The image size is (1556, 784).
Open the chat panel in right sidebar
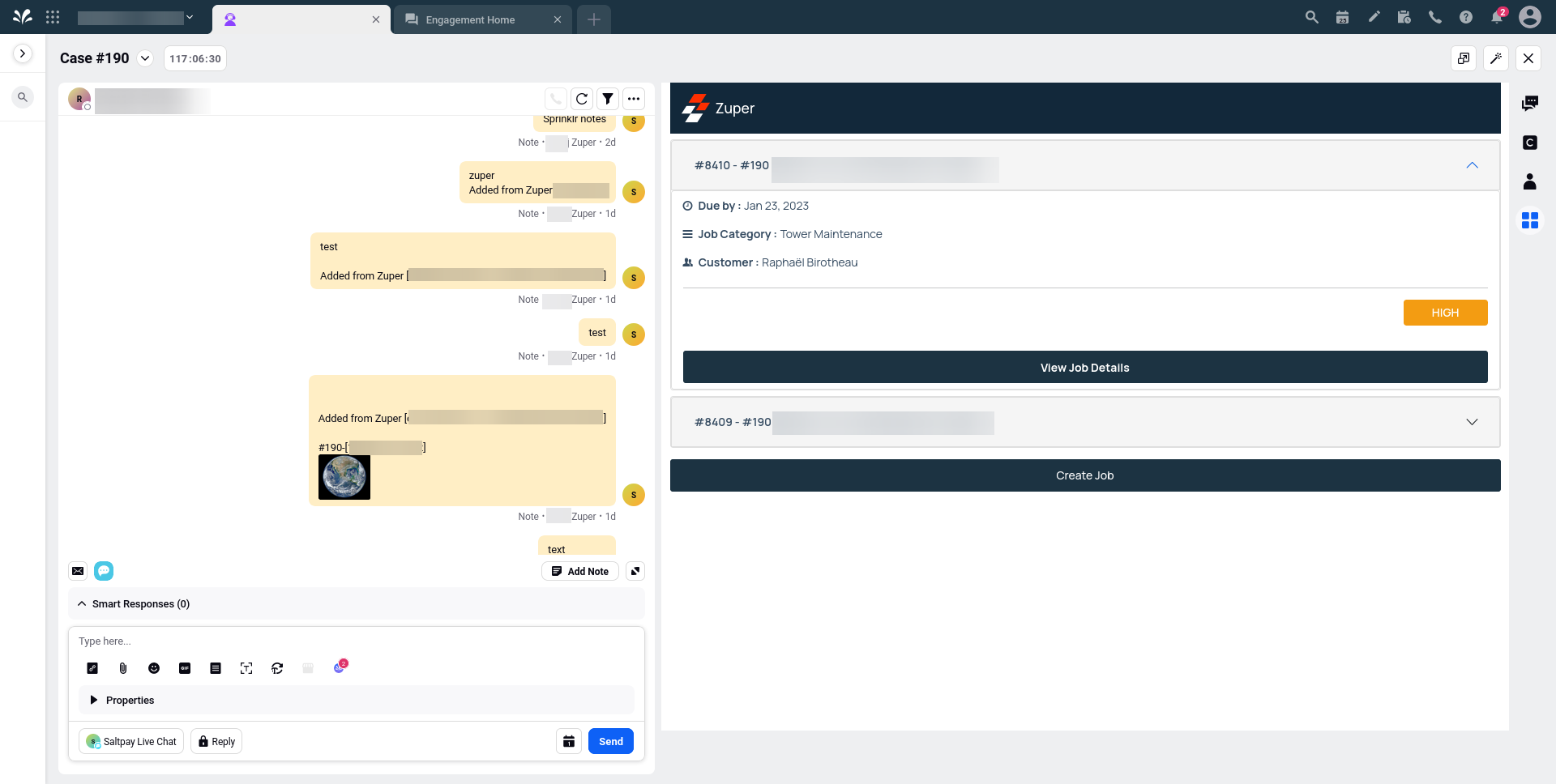[x=1530, y=104]
